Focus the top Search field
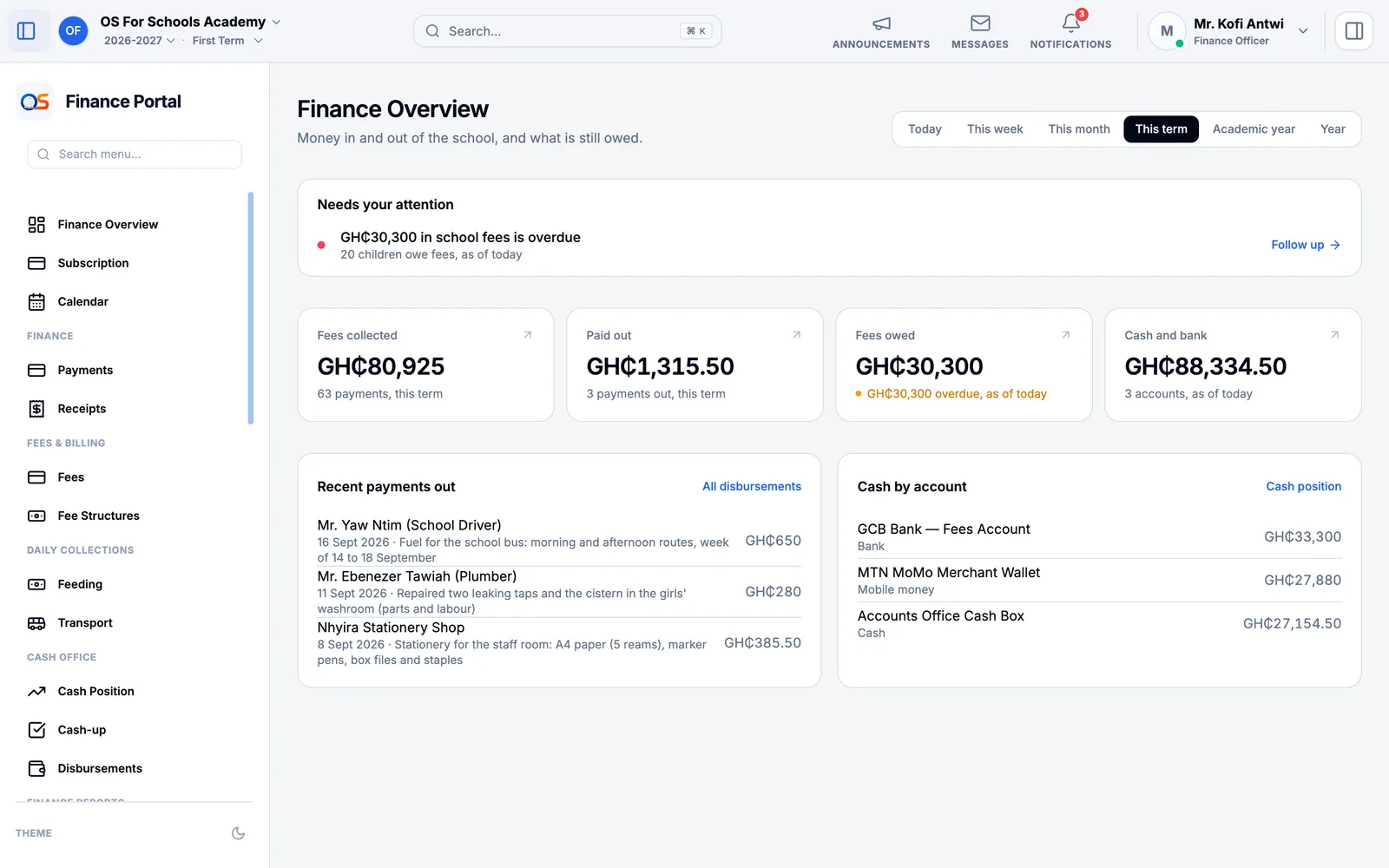The width and height of the screenshot is (1389, 868). coord(568,31)
